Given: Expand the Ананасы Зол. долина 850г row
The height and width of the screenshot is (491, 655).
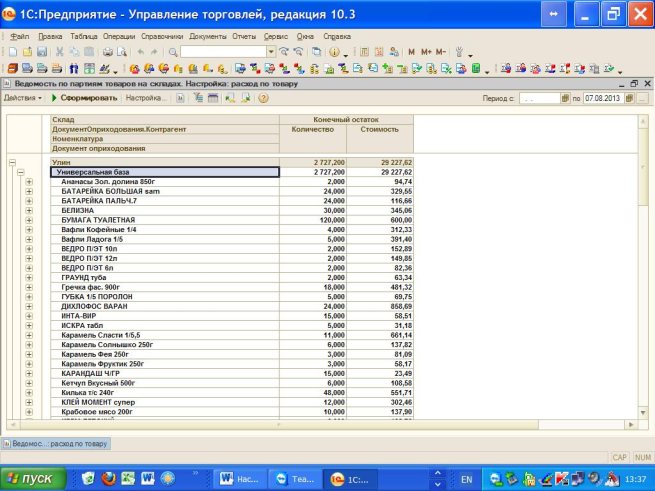Looking at the screenshot, I should (x=29, y=182).
